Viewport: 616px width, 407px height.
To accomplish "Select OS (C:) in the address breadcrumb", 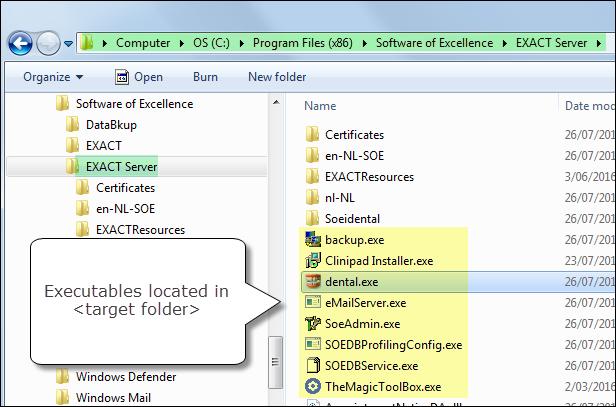I will click(x=211, y=43).
